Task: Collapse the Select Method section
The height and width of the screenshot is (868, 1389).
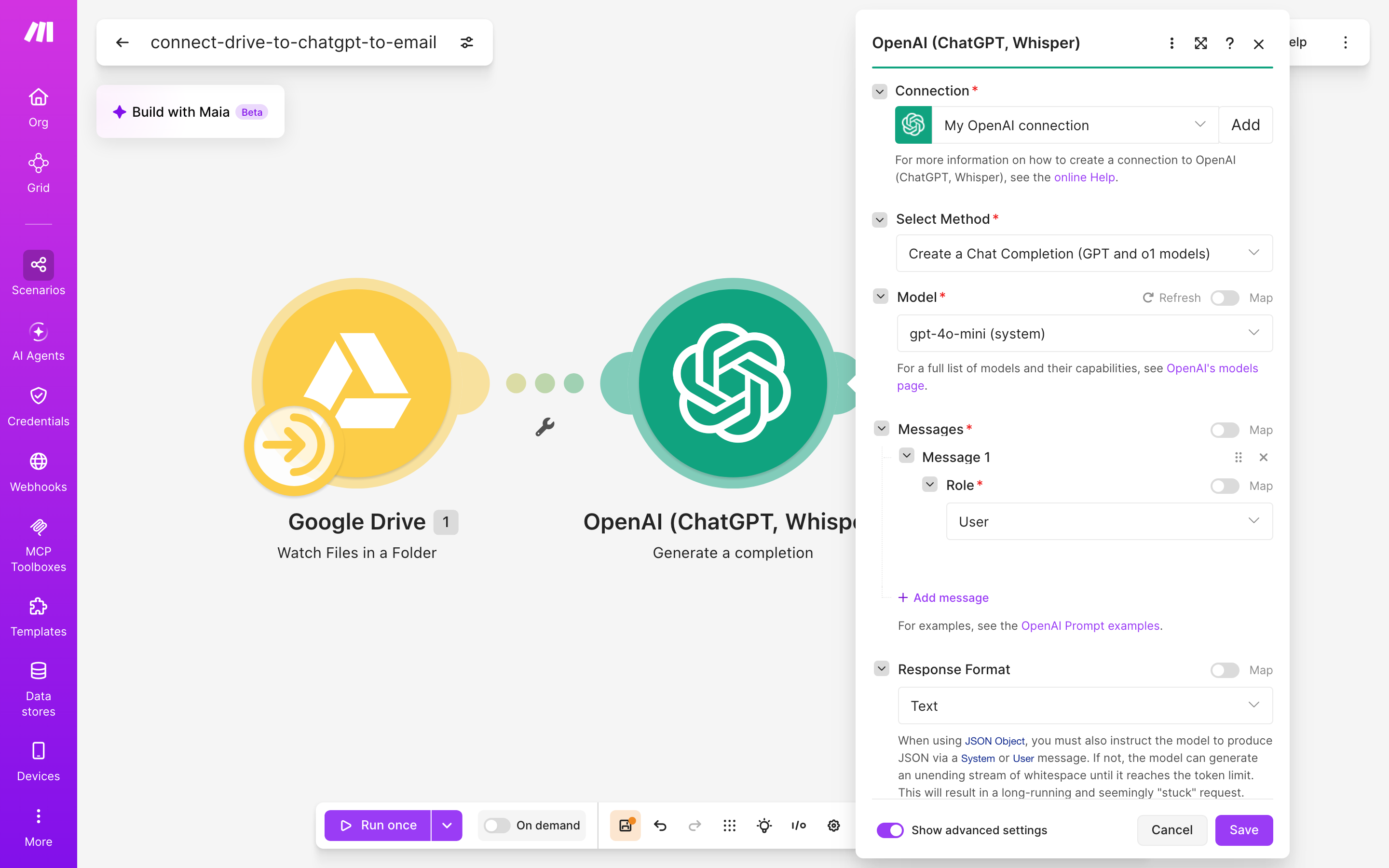Action: pyautogui.click(x=879, y=219)
